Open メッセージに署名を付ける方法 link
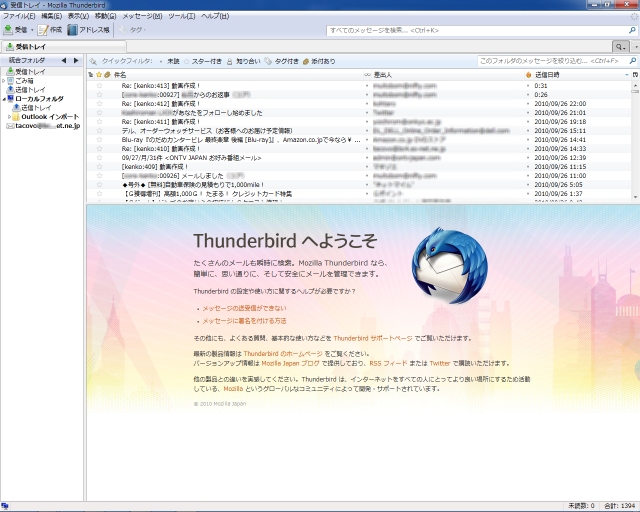The height and width of the screenshot is (512, 640). pos(244,321)
